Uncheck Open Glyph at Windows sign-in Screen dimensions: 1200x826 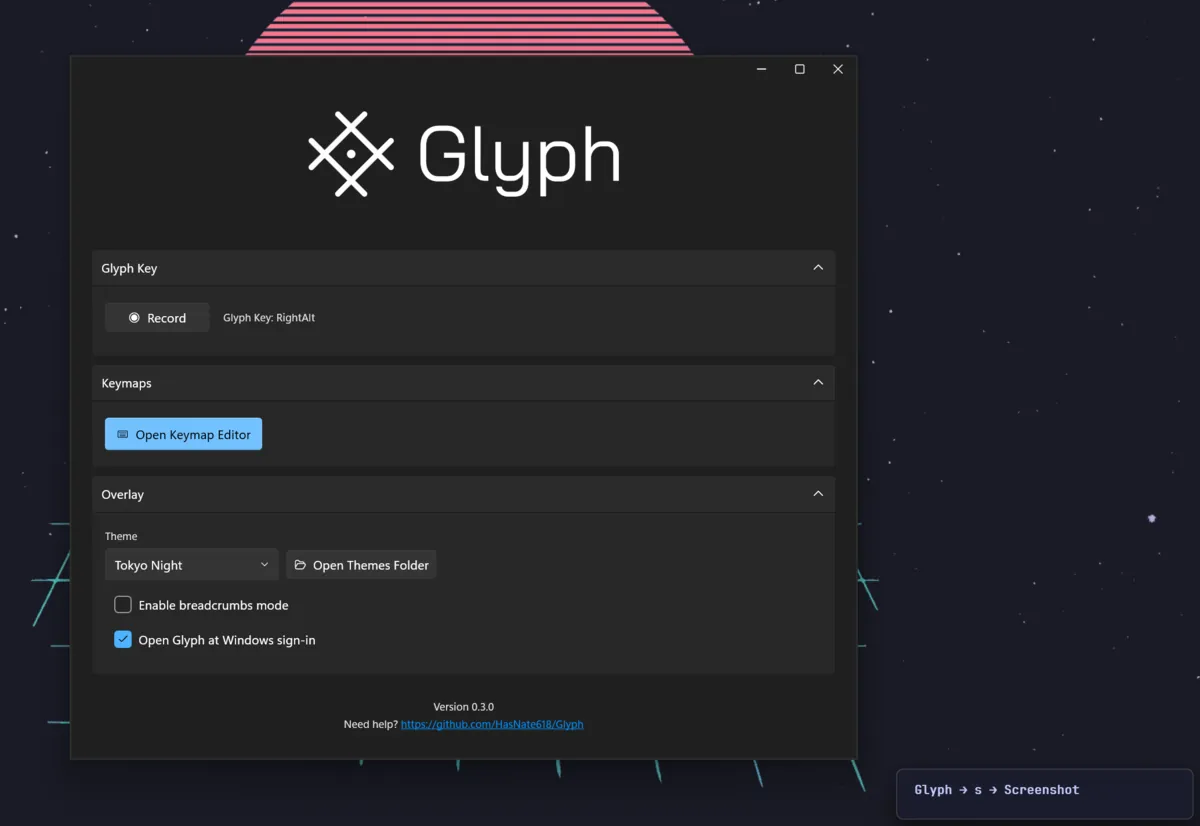(x=123, y=640)
